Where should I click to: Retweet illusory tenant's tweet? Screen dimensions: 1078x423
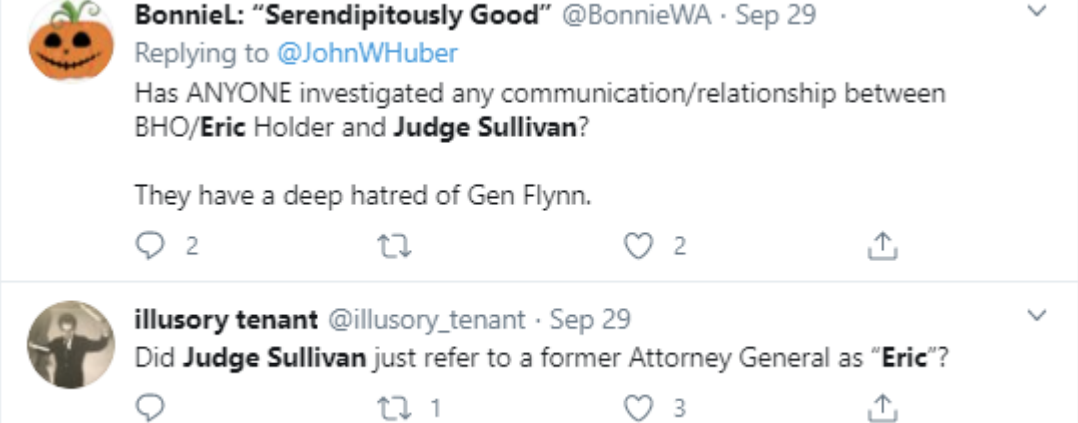point(397,407)
